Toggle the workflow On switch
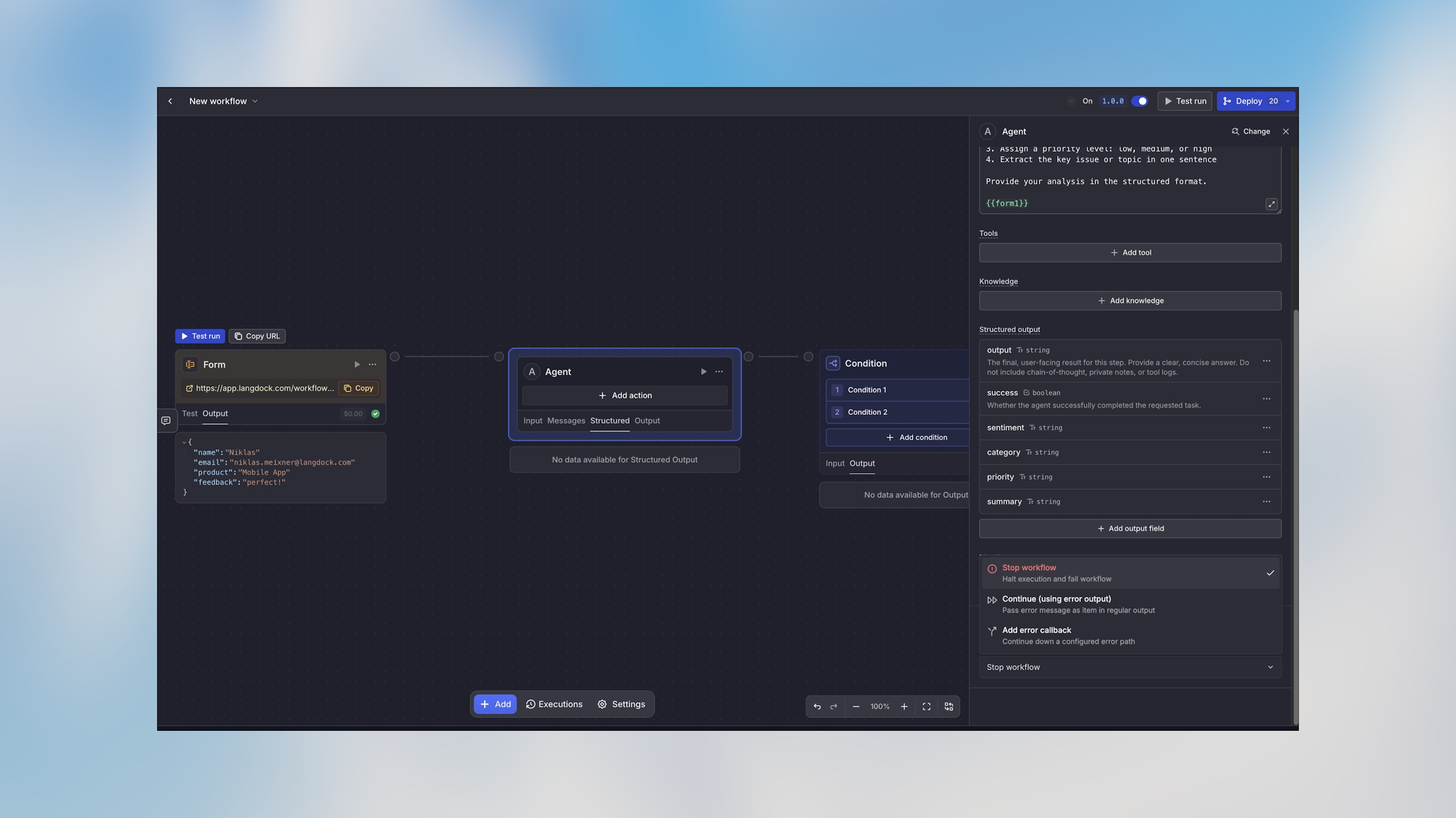This screenshot has width=1456, height=818. click(1139, 101)
